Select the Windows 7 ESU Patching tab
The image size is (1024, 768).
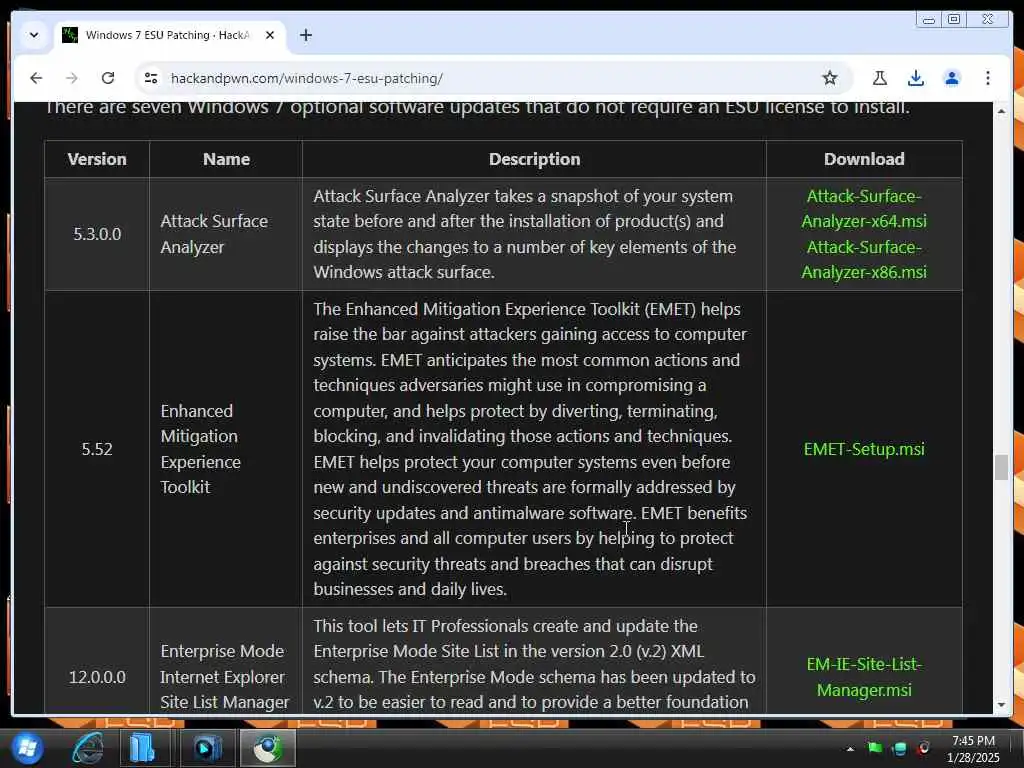click(170, 35)
